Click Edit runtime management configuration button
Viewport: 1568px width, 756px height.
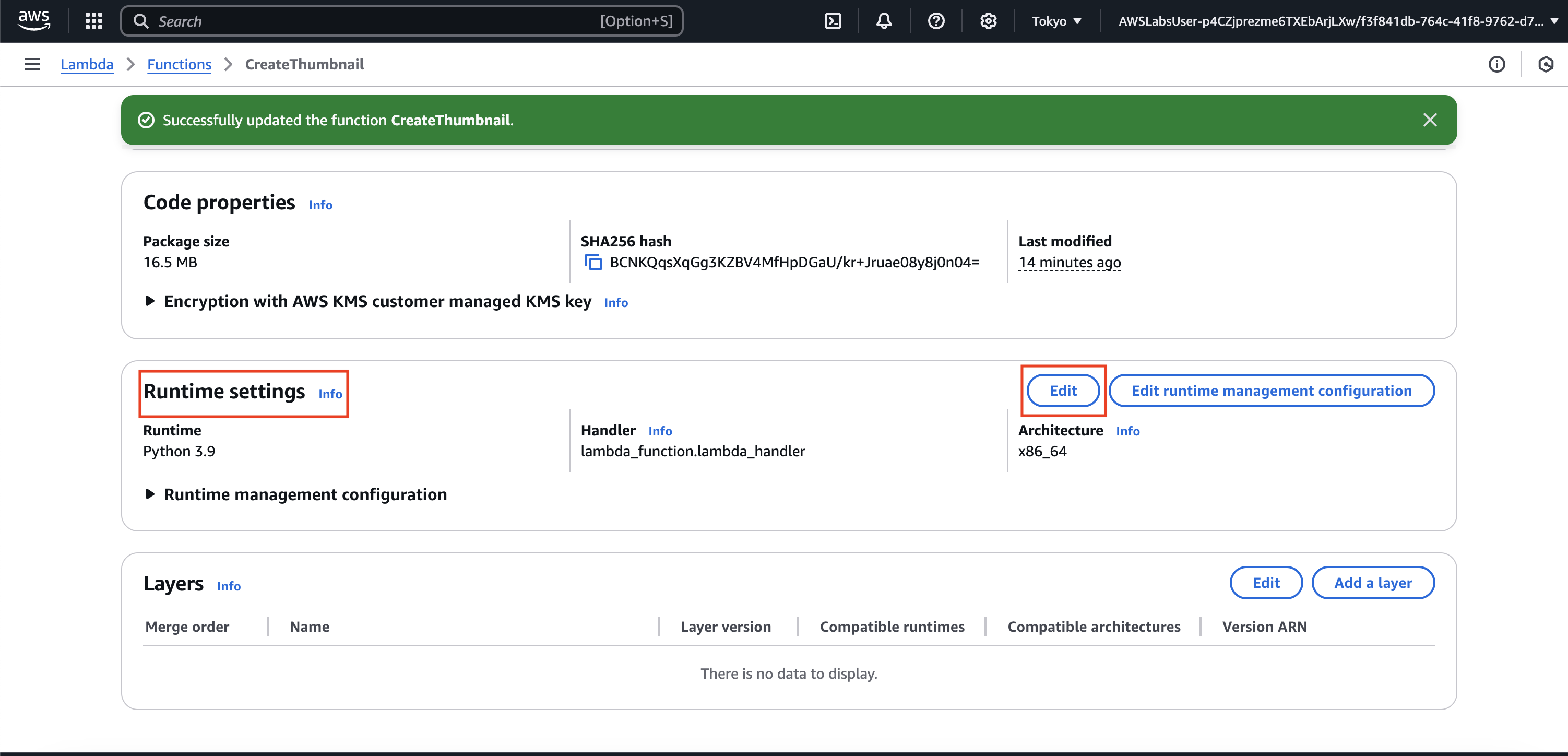[1271, 391]
